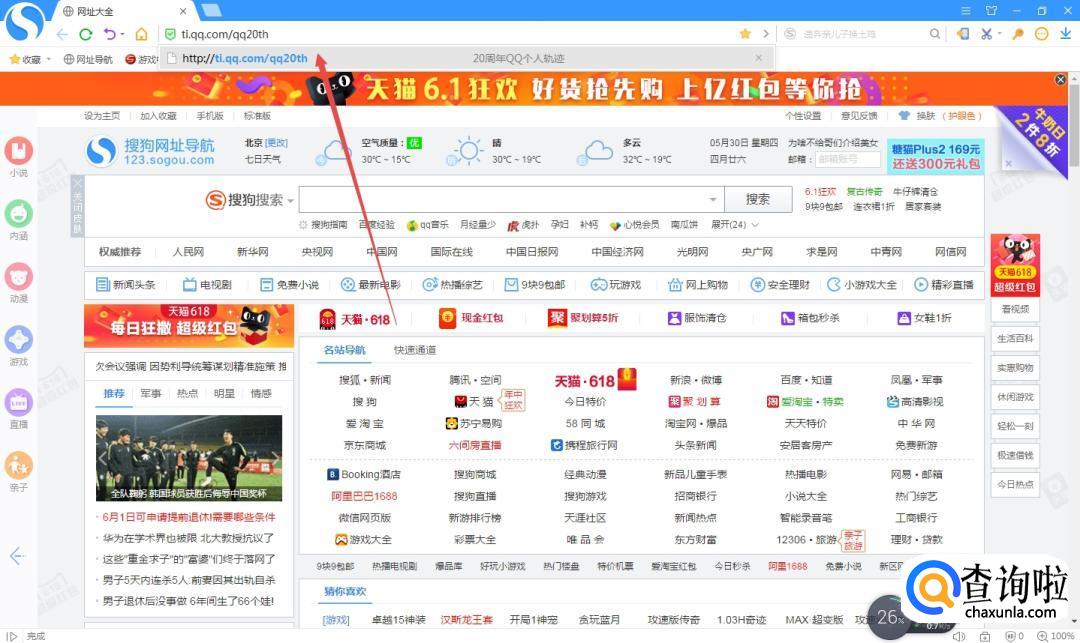Open the downloads arrow icon in toolbar
This screenshot has height=643, width=1080.
pos(1065,34)
